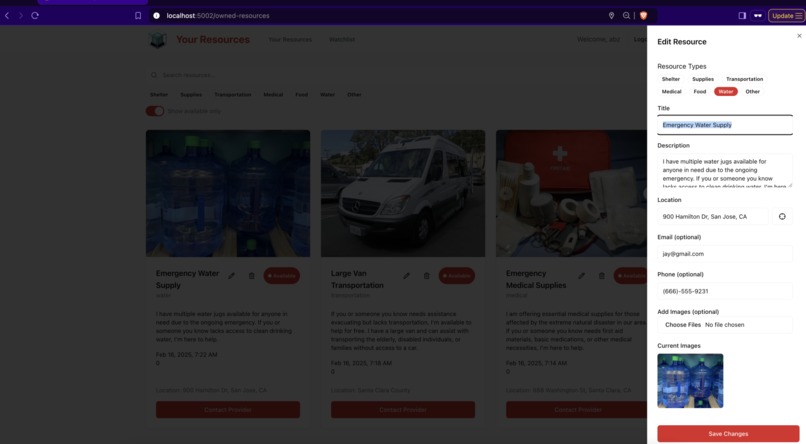Screen dimensions: 806x444
Task: Filter list by Supplies tab
Action: (191, 95)
